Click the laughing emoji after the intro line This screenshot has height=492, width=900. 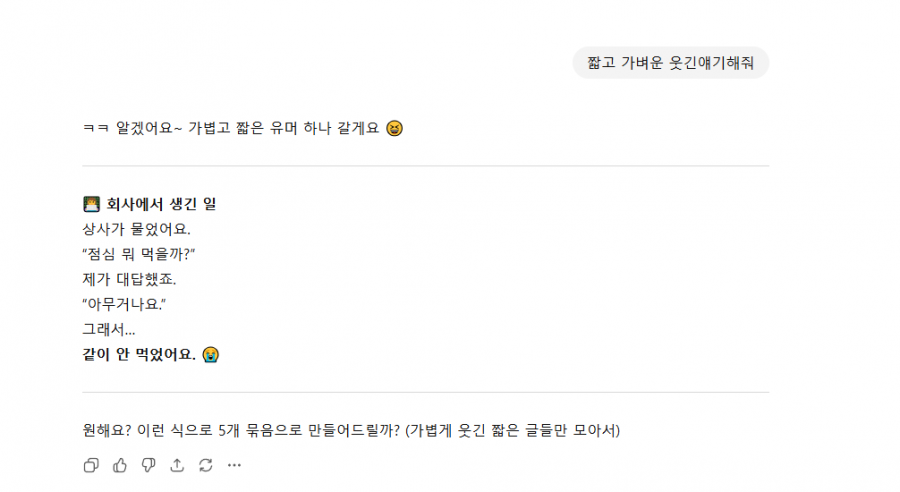395,128
